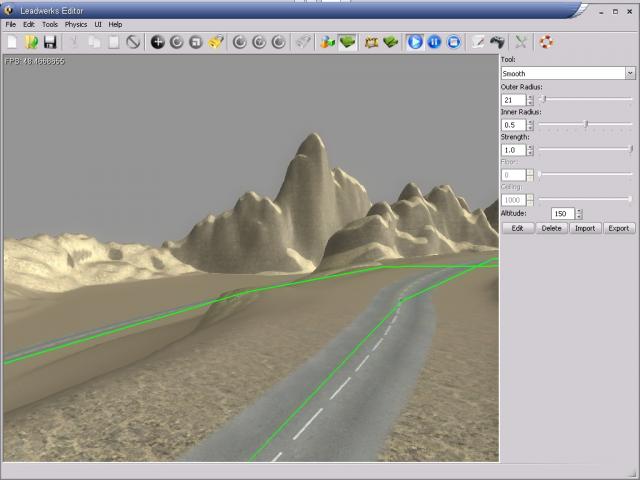Select the green terrain tool icon
The image size is (640, 480).
pyautogui.click(x=347, y=42)
